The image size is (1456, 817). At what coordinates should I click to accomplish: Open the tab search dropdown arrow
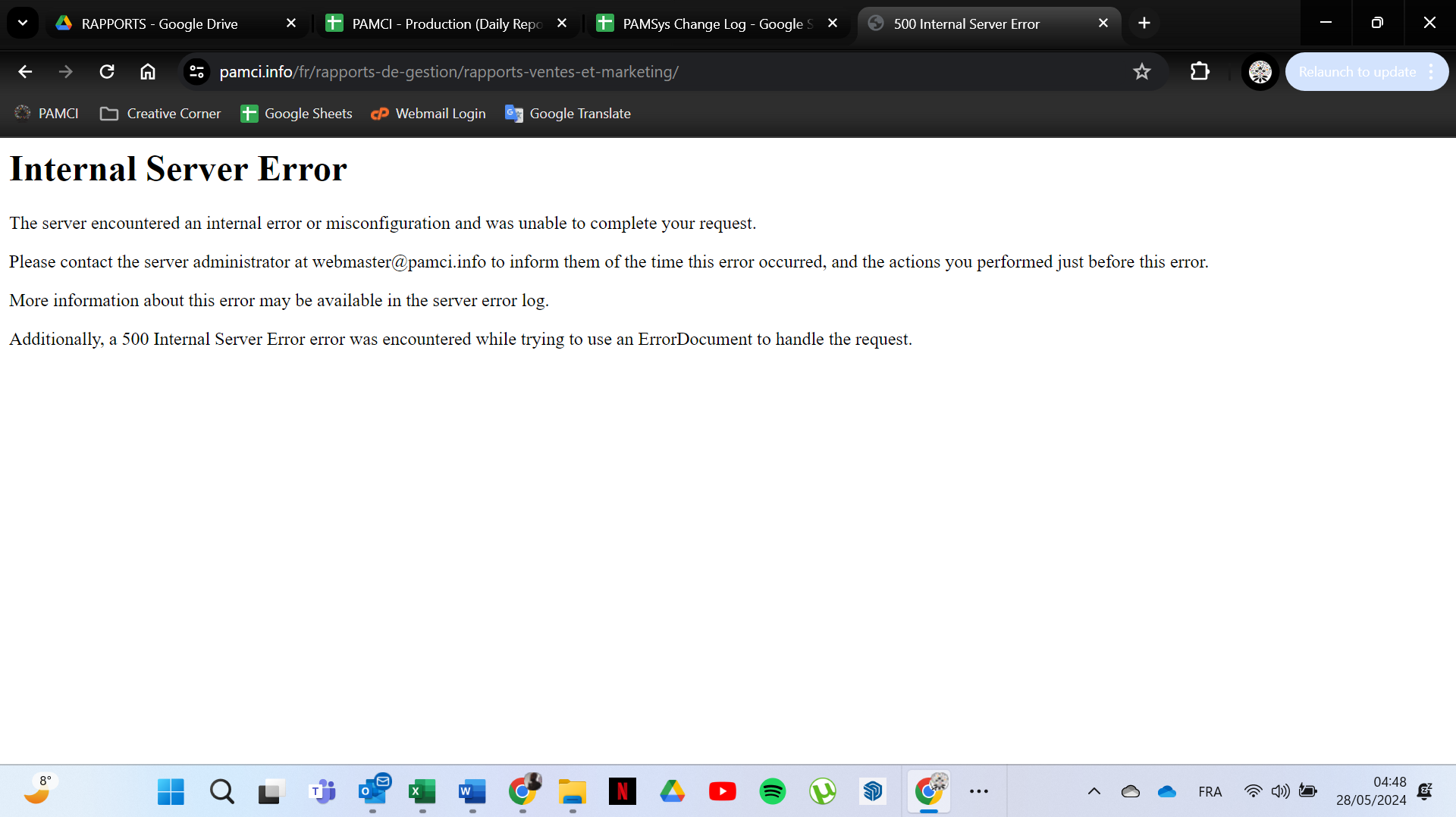pyautogui.click(x=23, y=23)
